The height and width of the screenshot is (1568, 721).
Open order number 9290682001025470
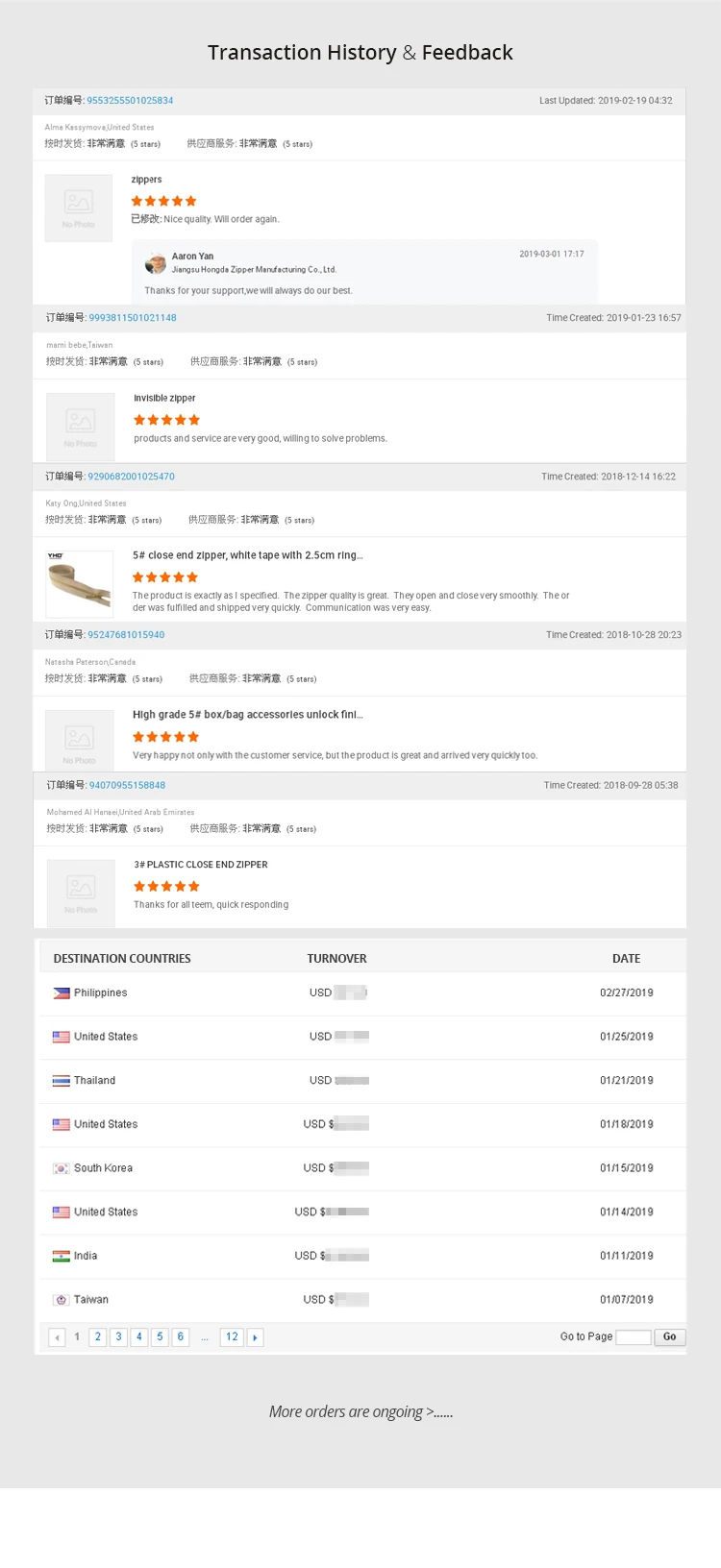coord(131,477)
